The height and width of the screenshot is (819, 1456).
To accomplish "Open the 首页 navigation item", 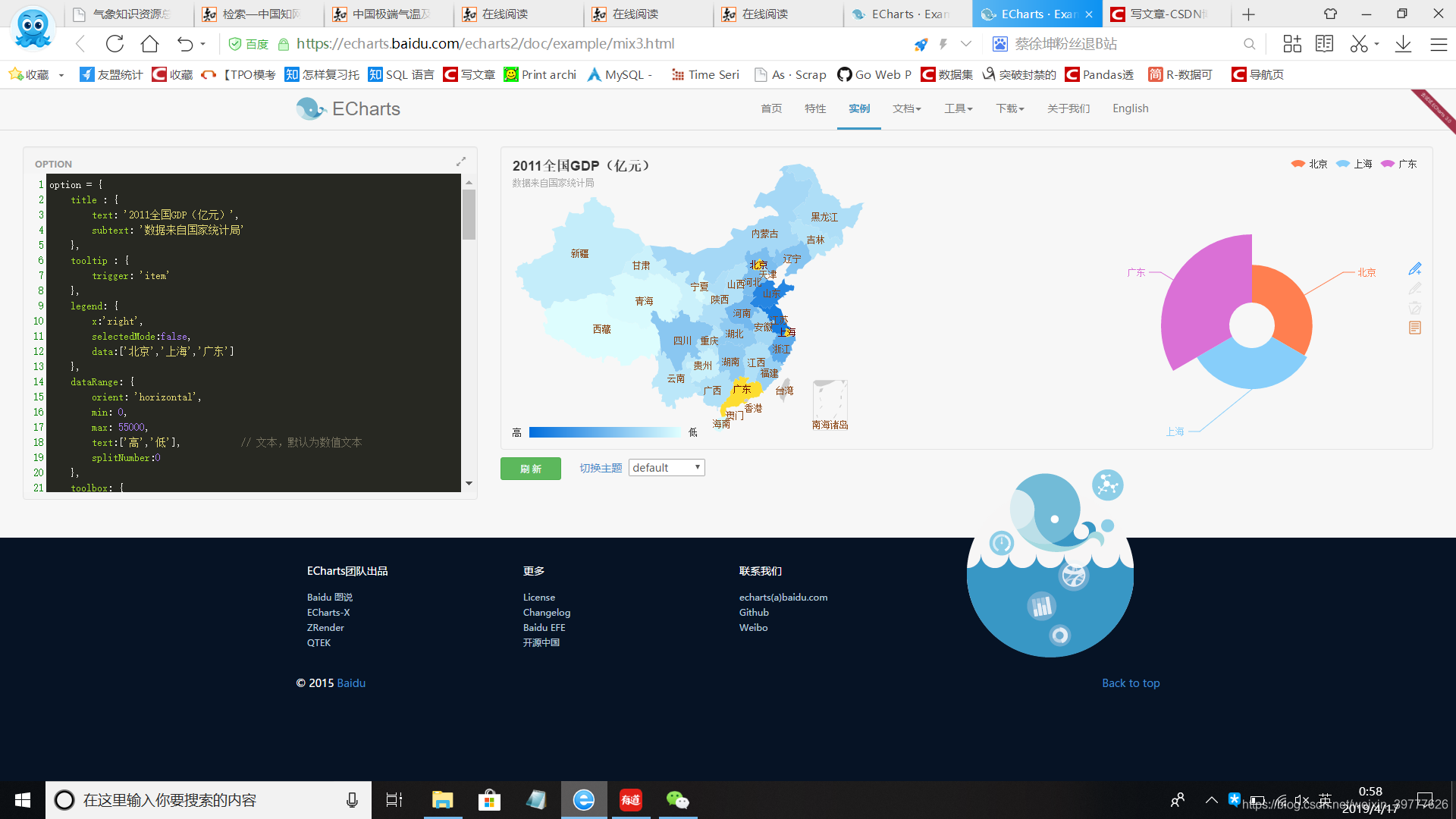I will click(771, 108).
